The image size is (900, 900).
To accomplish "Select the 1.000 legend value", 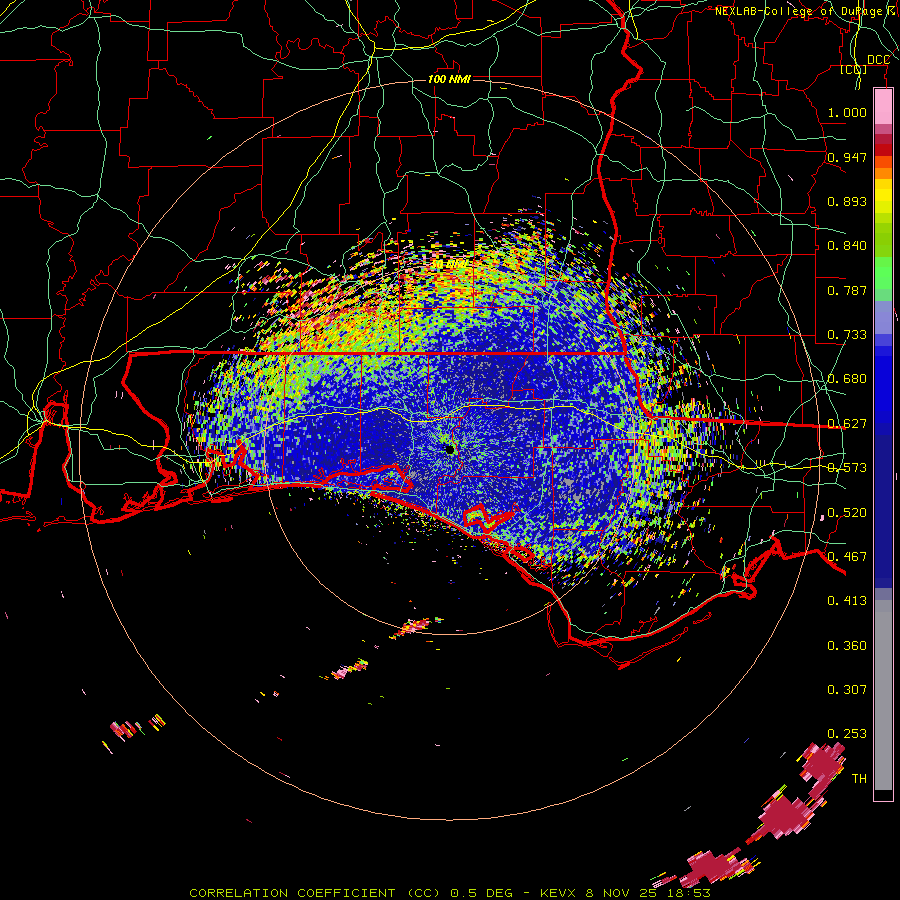I will [x=847, y=112].
